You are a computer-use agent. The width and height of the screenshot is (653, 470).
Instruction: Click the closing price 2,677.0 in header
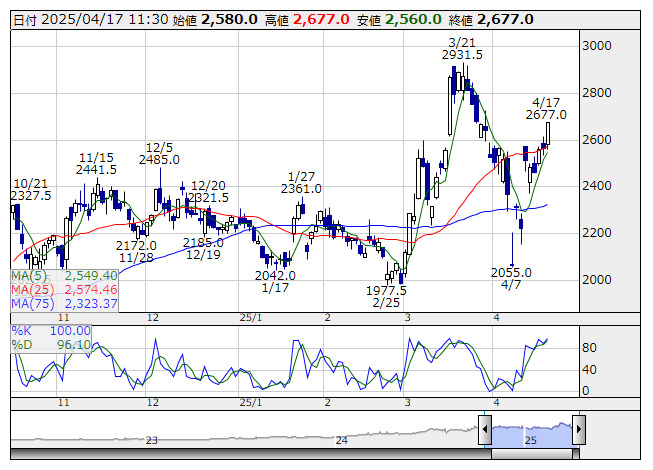click(505, 20)
